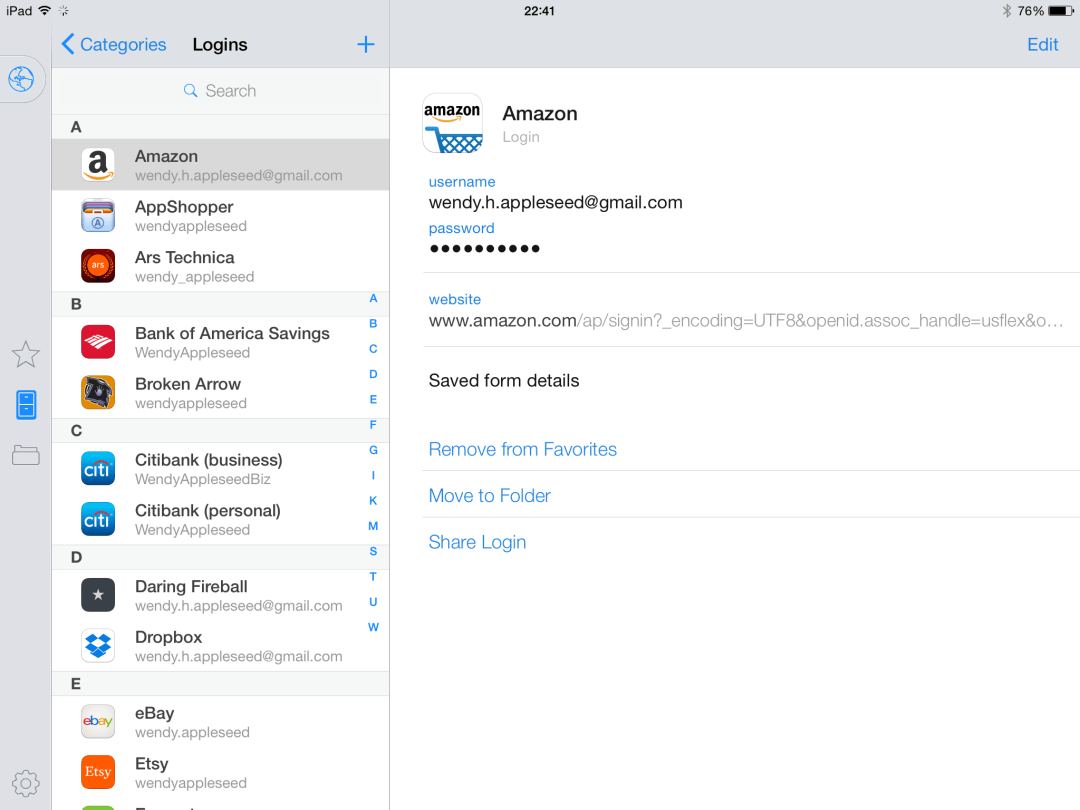Jump to index letter C
The height and width of the screenshot is (810, 1080).
point(373,349)
